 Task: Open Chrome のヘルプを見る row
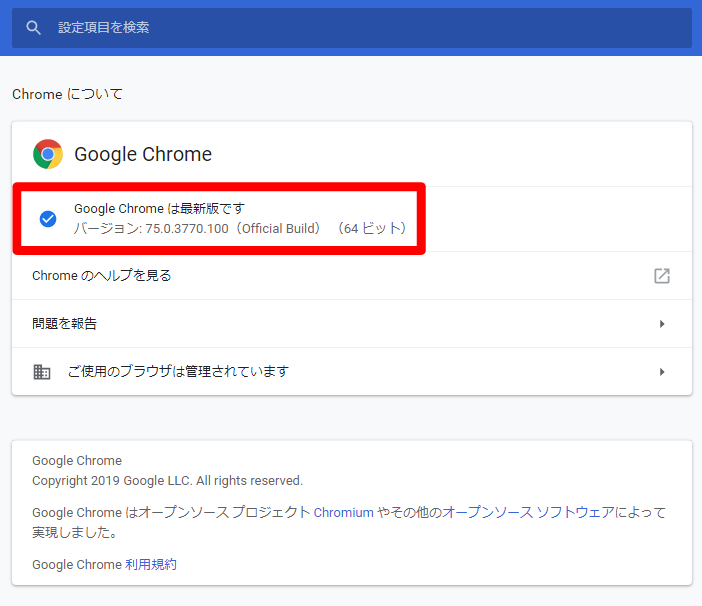pos(352,276)
